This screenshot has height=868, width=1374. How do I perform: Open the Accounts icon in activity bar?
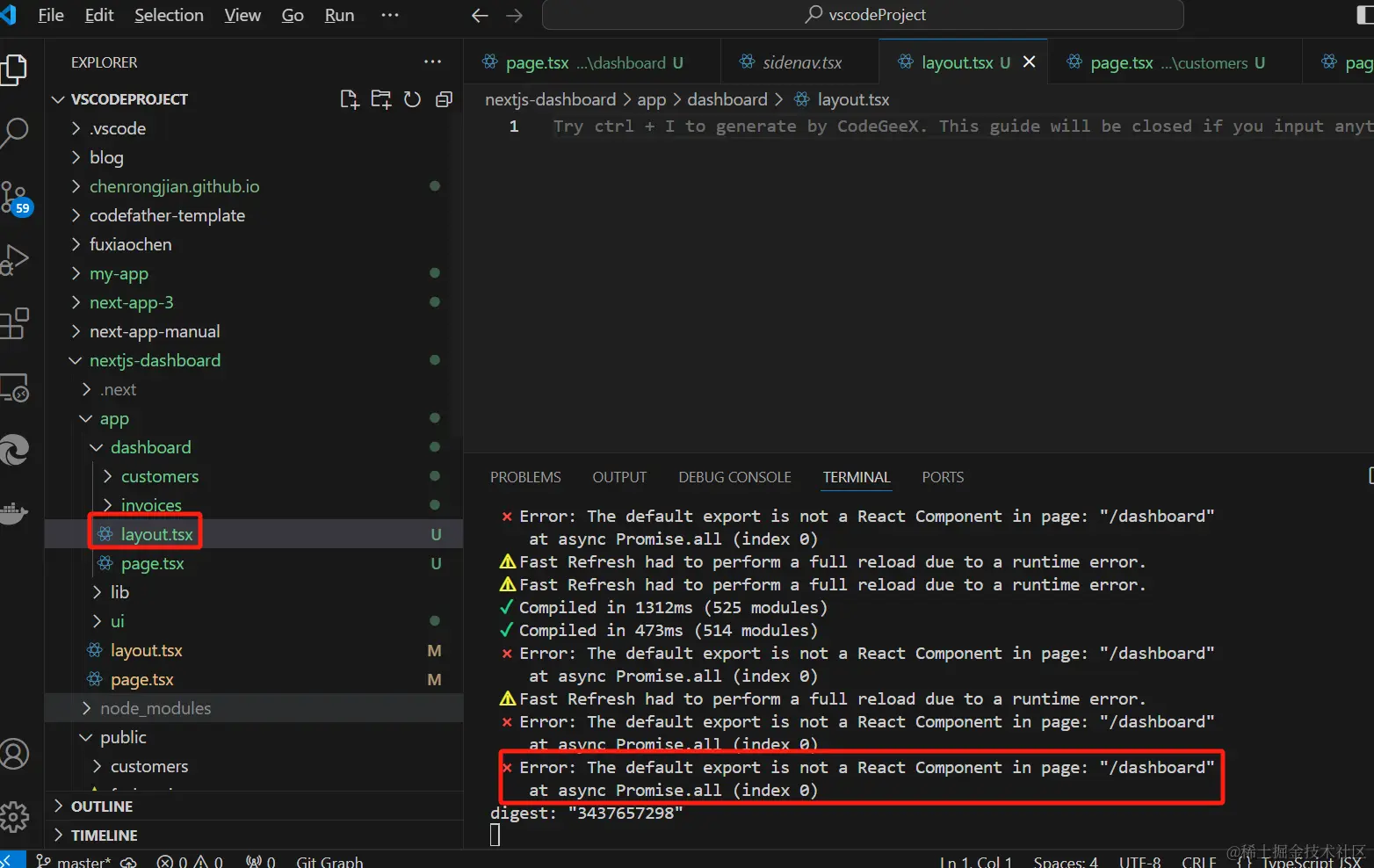pyautogui.click(x=14, y=754)
